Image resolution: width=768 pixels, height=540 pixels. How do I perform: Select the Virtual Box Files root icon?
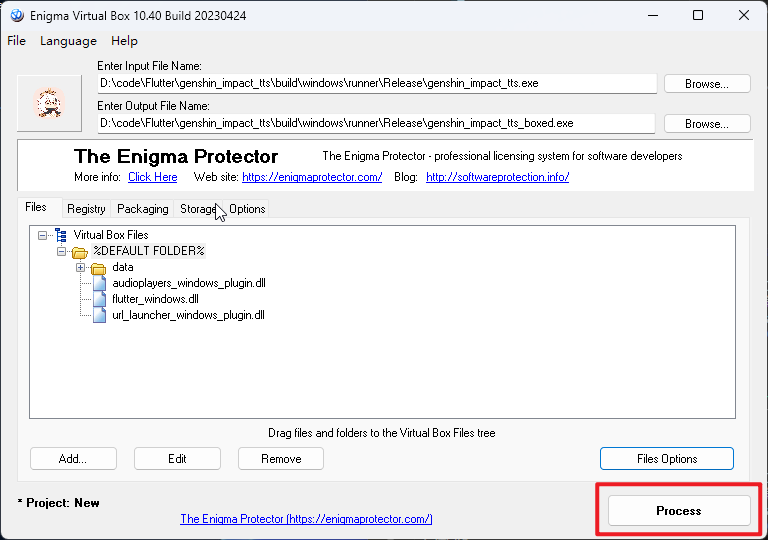point(61,235)
